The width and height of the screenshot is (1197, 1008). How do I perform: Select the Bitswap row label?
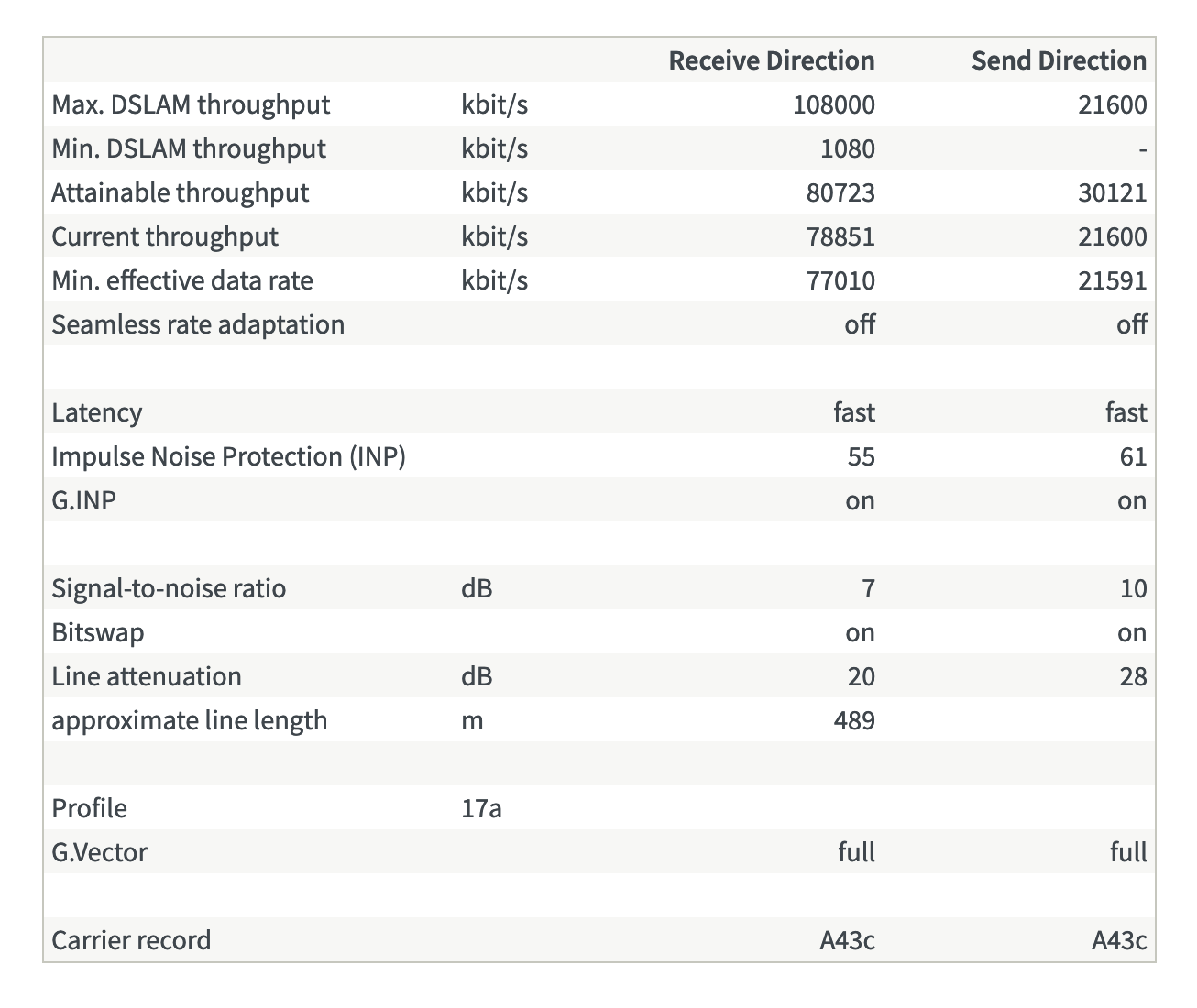[x=98, y=632]
